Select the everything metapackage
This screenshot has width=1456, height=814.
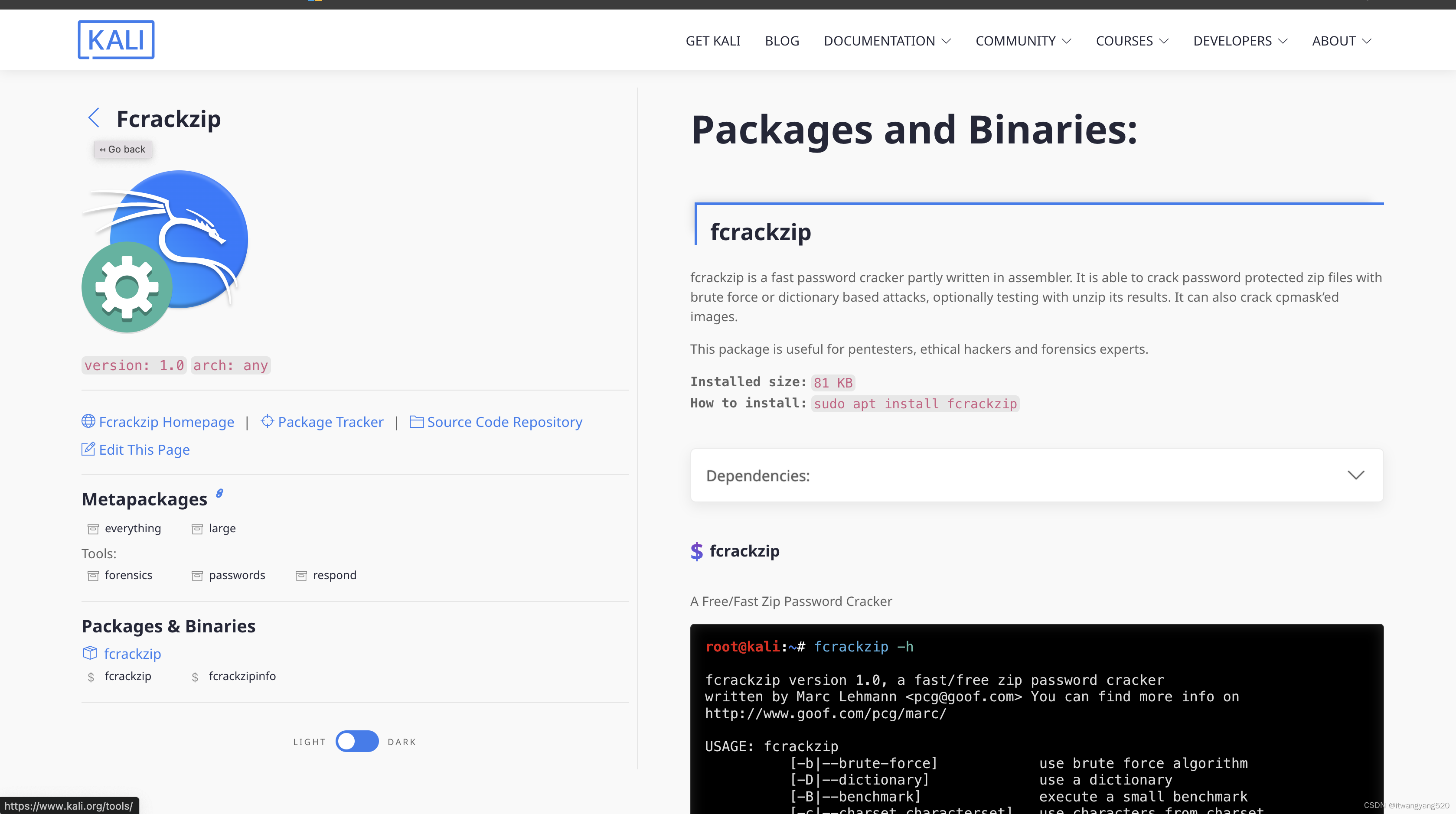coord(133,528)
